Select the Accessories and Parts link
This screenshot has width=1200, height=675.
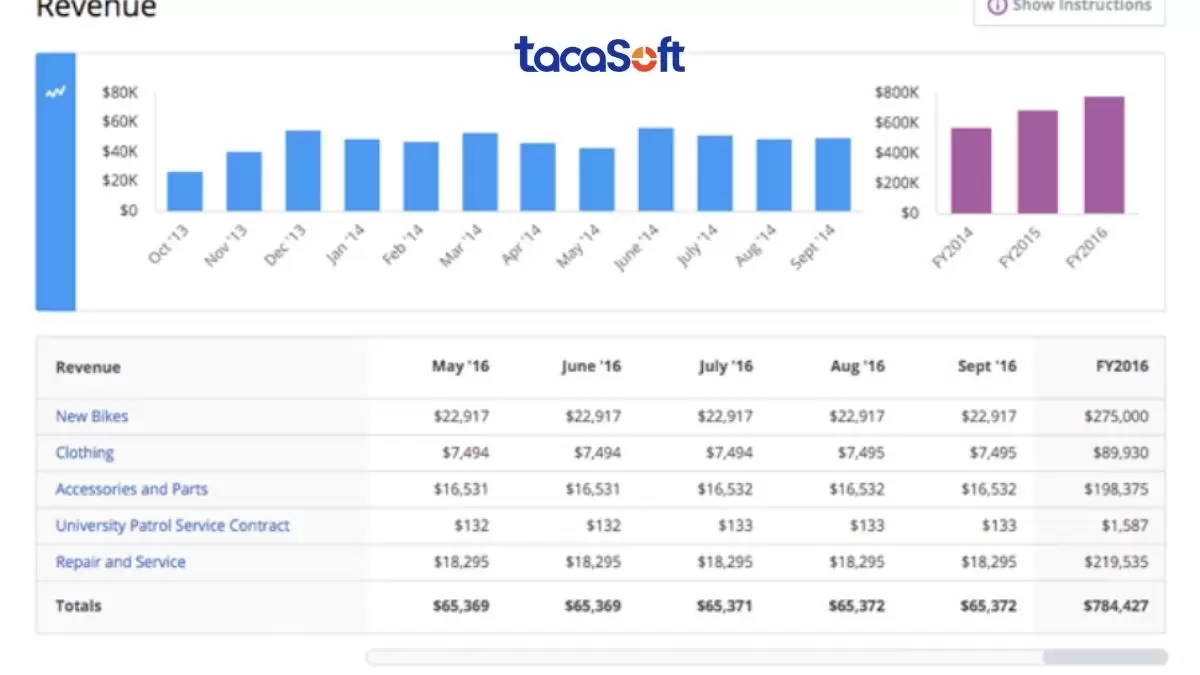coord(132,489)
